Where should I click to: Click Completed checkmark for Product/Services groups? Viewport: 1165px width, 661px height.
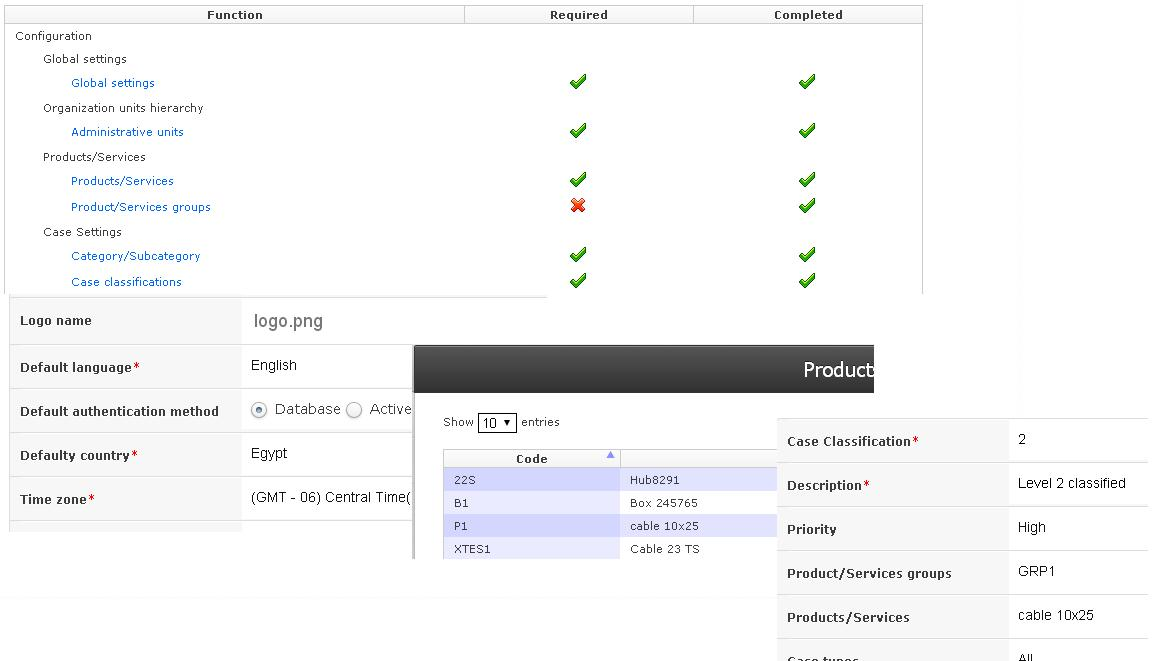pos(807,206)
